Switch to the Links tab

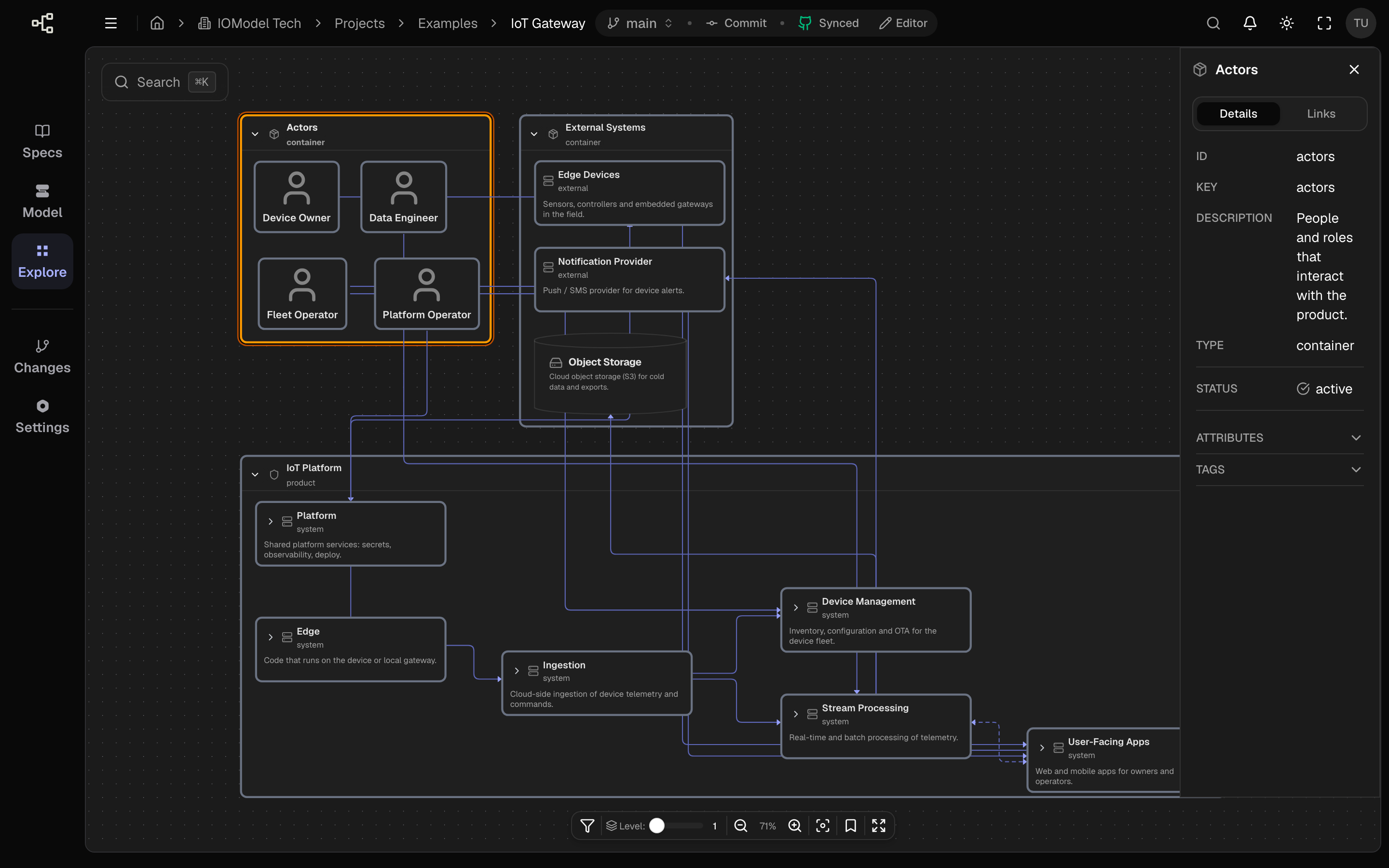1321,114
